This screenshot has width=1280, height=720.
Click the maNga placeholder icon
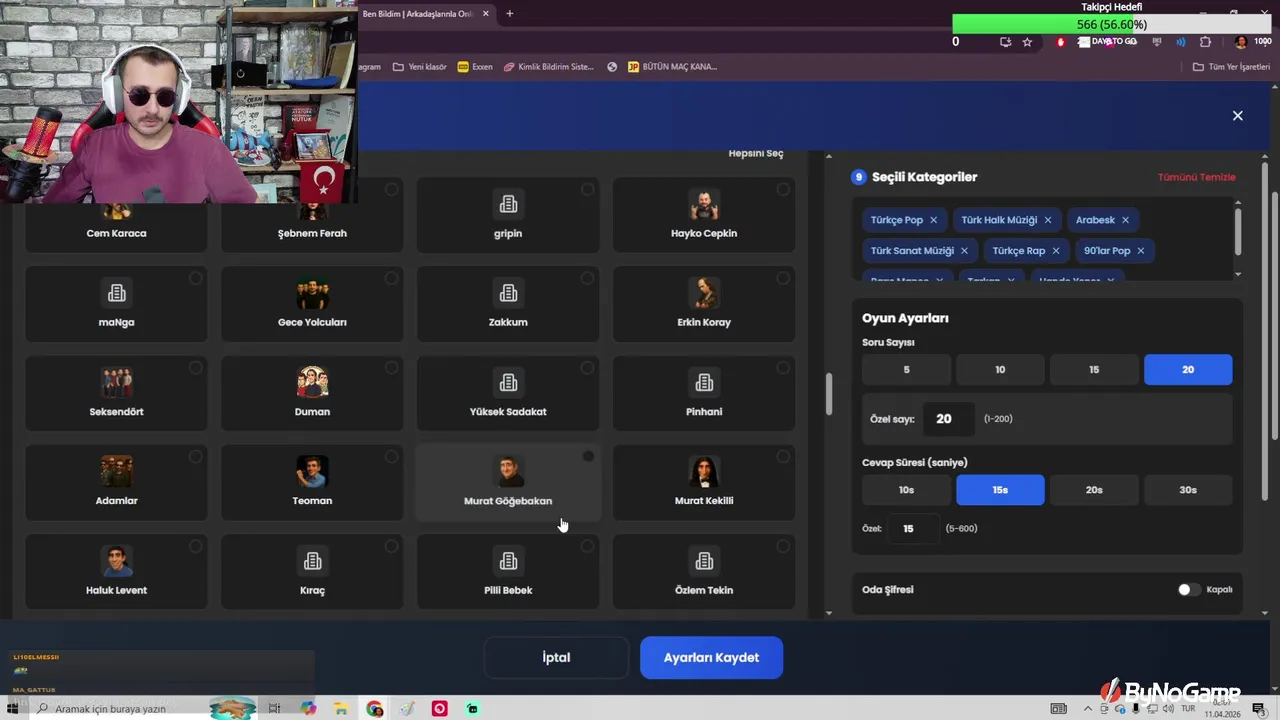pos(117,293)
